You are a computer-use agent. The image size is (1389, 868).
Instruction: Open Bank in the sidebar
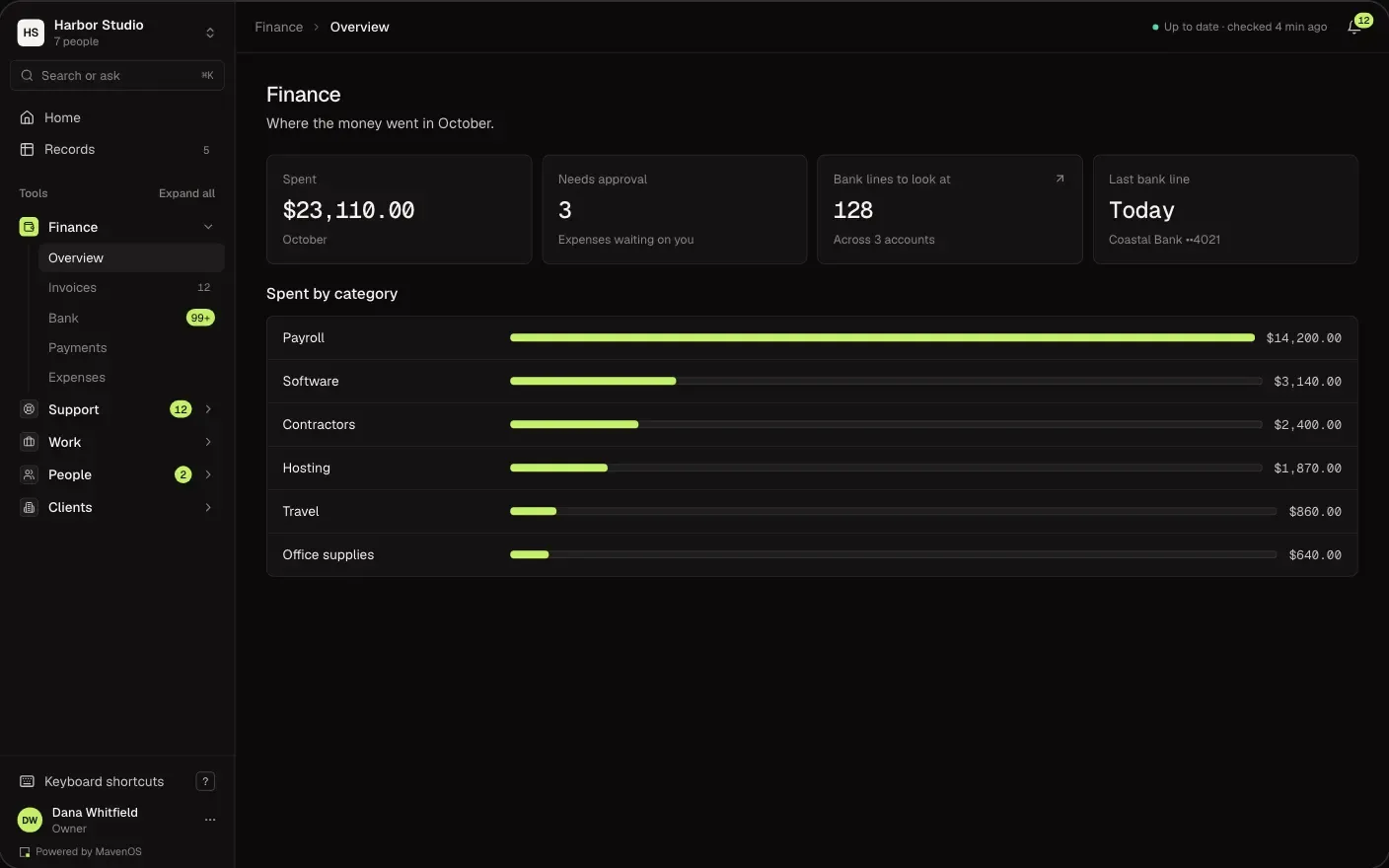pyautogui.click(x=131, y=318)
